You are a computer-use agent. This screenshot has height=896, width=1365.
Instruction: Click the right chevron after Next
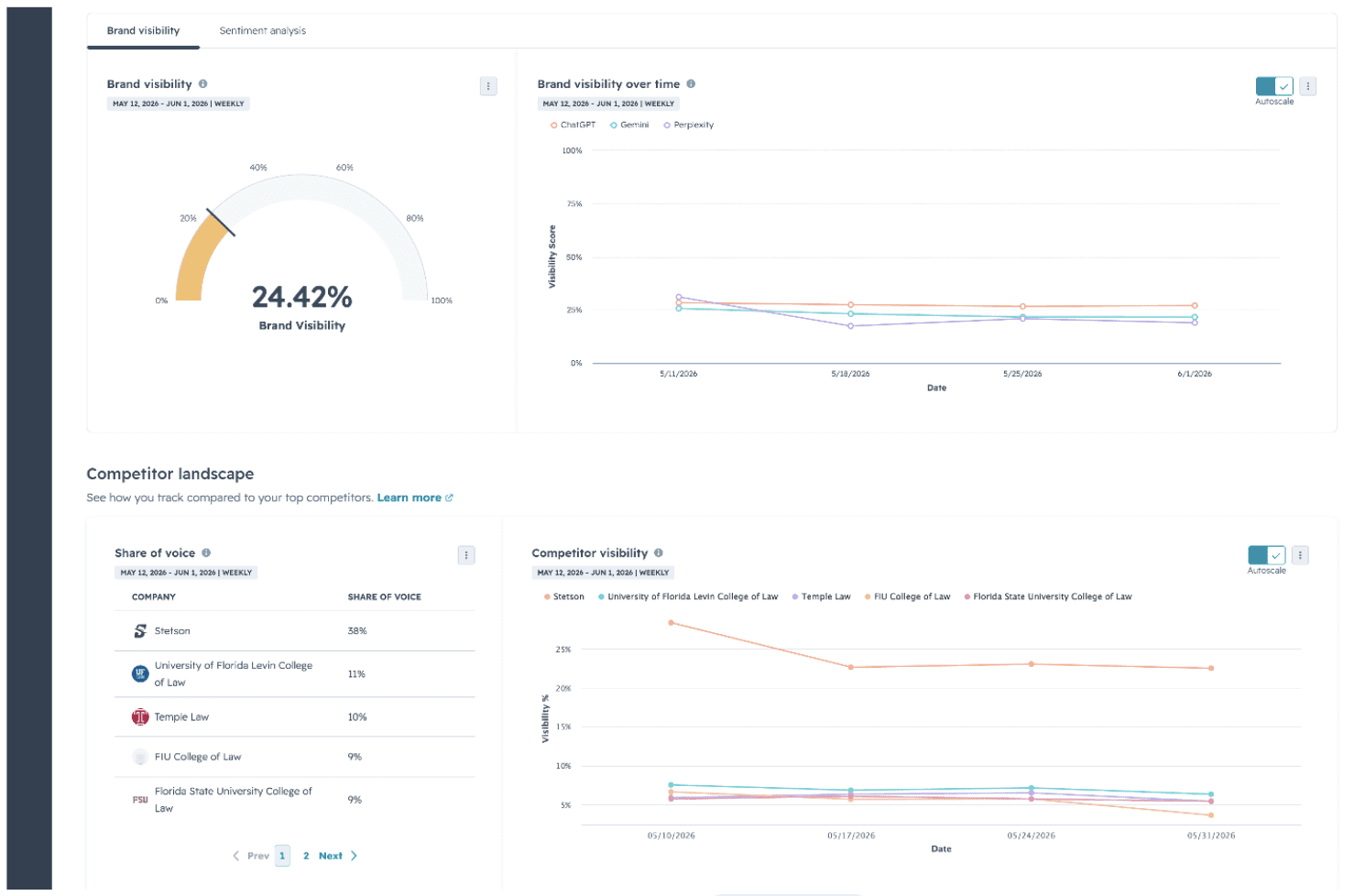[355, 856]
